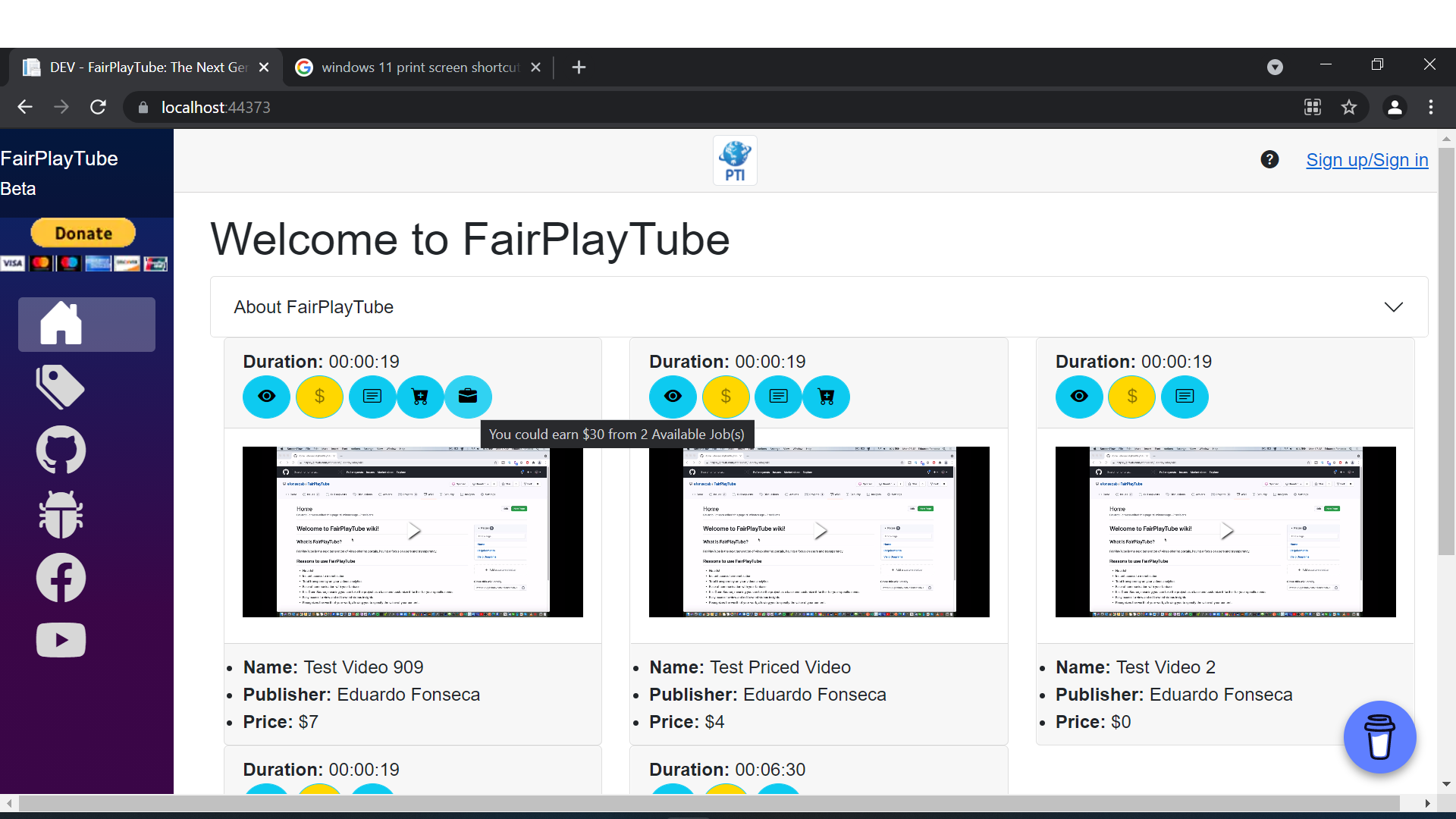Click eye view icon on Test Video 2
This screenshot has width=1456, height=819.
[1079, 397]
